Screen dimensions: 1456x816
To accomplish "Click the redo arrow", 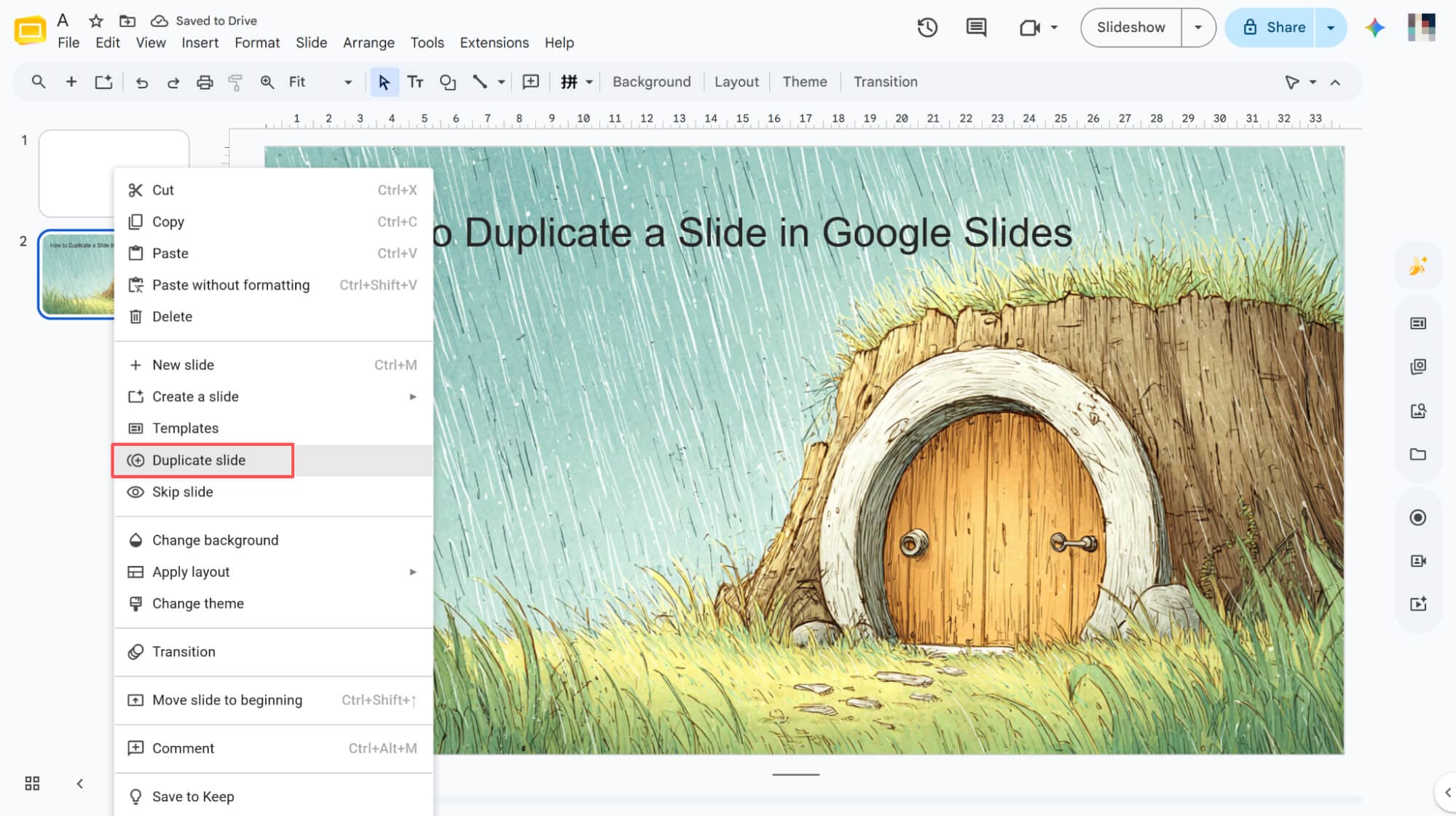I will point(173,82).
